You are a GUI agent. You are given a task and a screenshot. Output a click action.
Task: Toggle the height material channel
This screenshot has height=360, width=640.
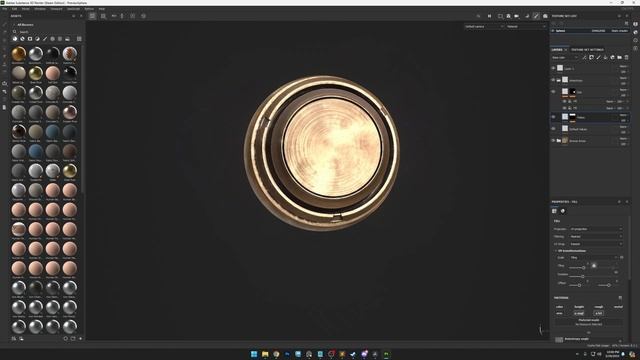click(579, 307)
